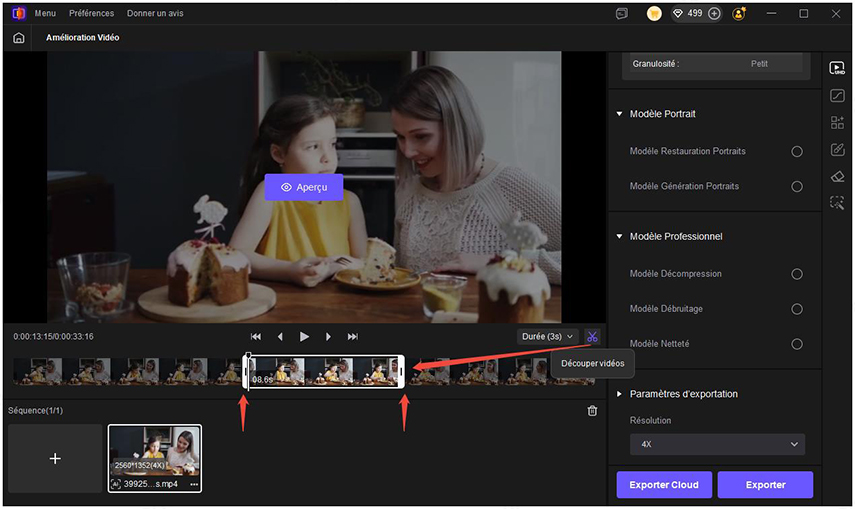Open the UHD video enhancer sidebar tool
The image size is (855, 509).
pyautogui.click(x=837, y=68)
